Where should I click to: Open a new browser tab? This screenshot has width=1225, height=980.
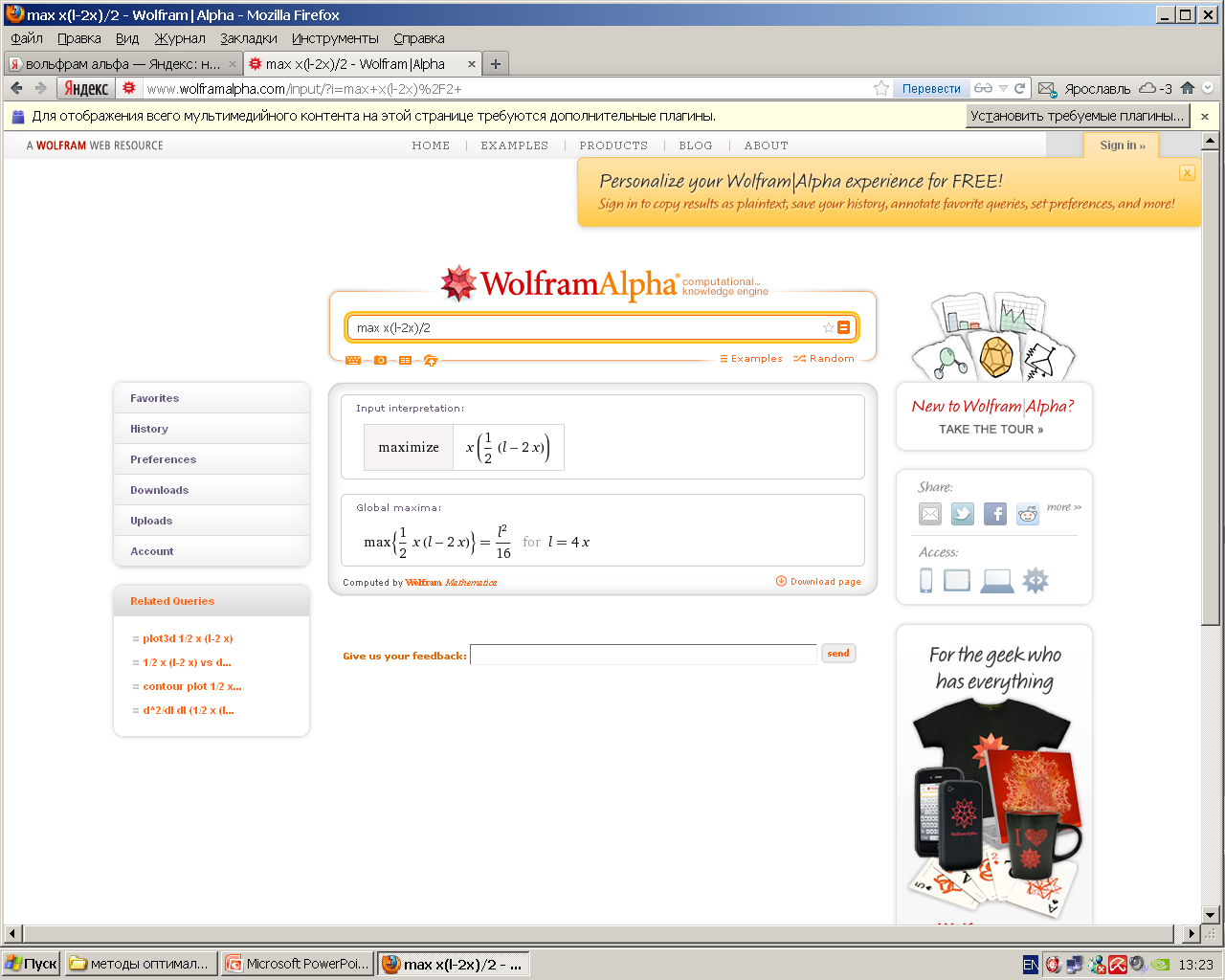point(496,64)
